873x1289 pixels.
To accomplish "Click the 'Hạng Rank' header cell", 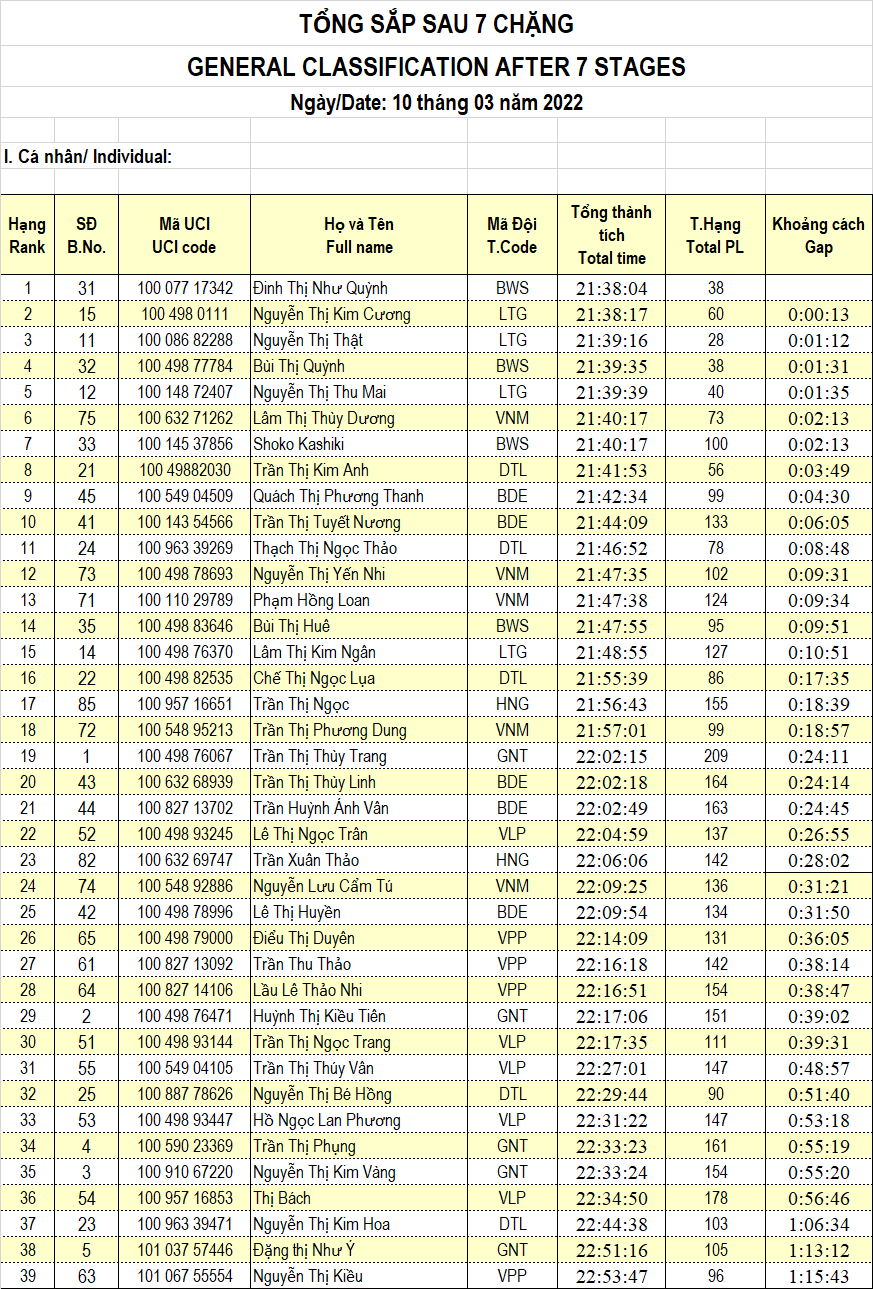I will [27, 235].
